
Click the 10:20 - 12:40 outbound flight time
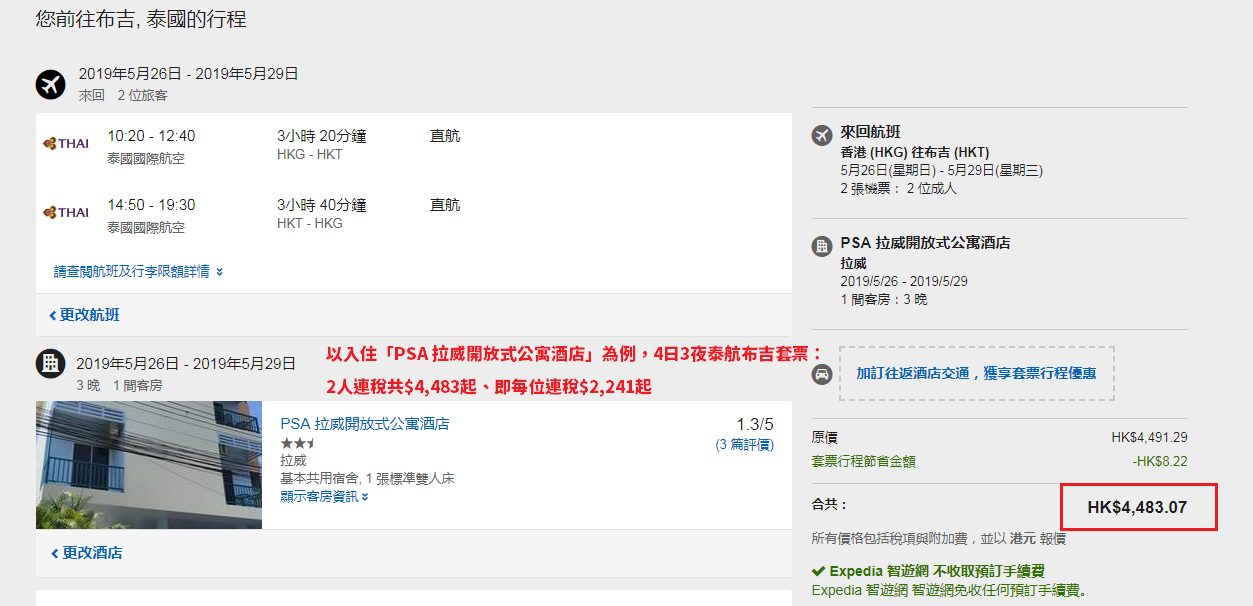pyautogui.click(x=152, y=136)
